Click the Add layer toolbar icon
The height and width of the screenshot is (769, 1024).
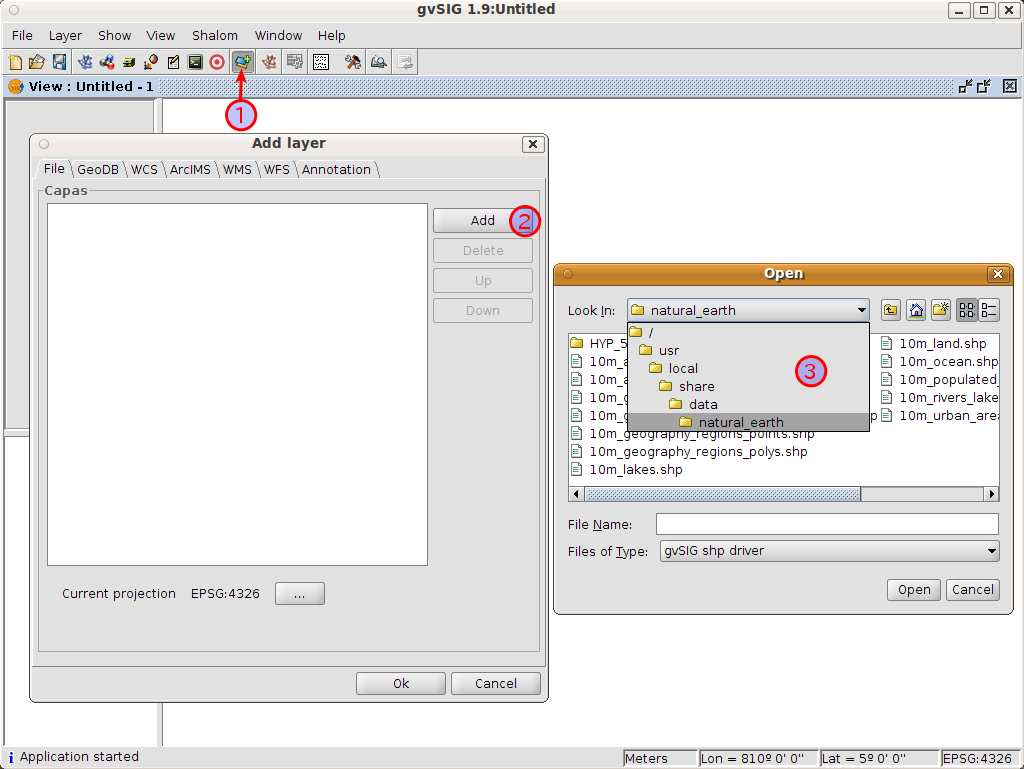click(x=242, y=62)
